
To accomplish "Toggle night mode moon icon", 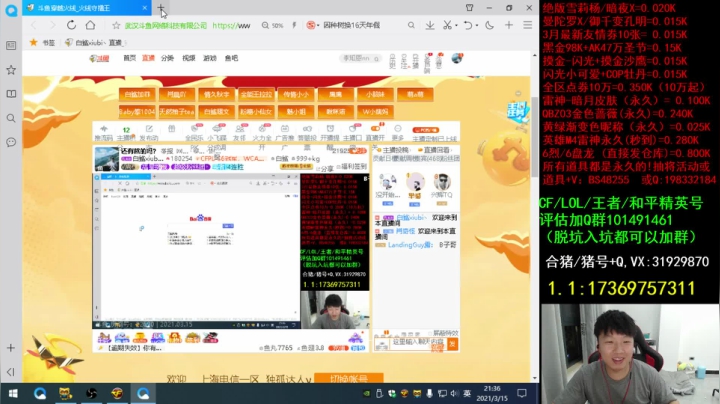I will 489,25.
